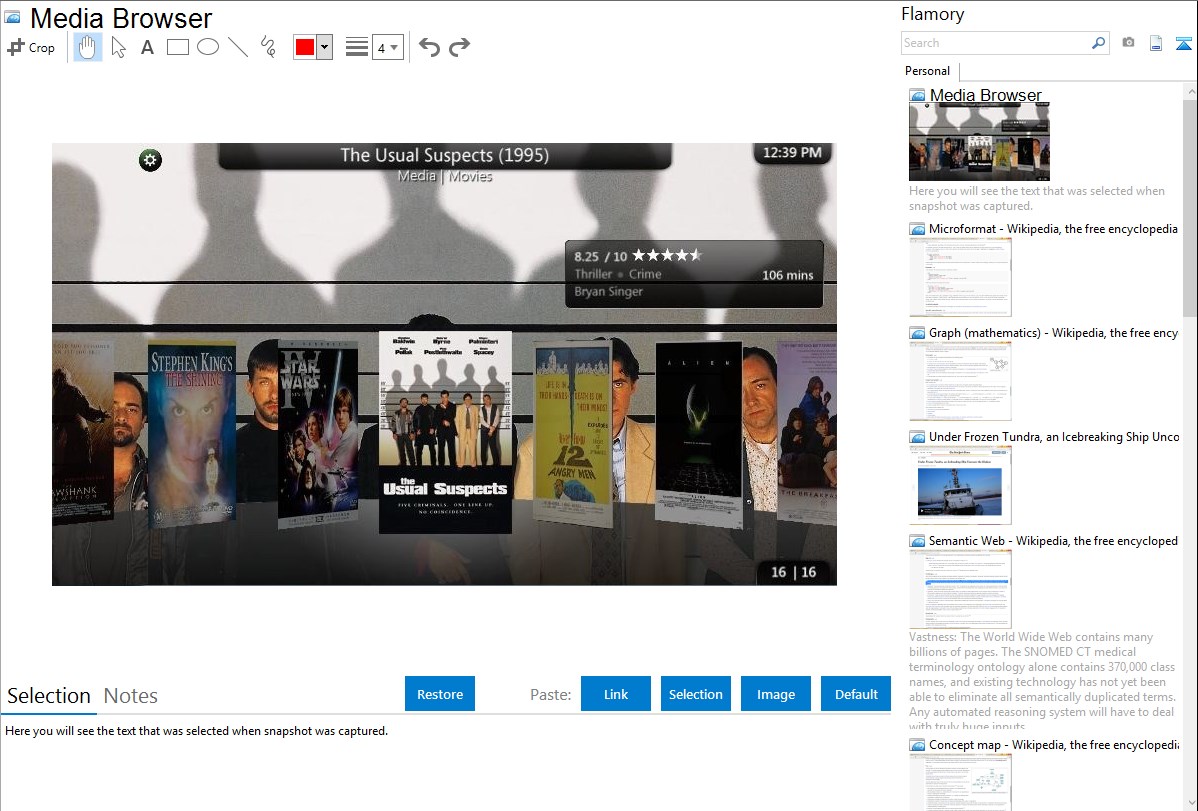
Task: Switch to the Notes tab
Action: tap(131, 696)
